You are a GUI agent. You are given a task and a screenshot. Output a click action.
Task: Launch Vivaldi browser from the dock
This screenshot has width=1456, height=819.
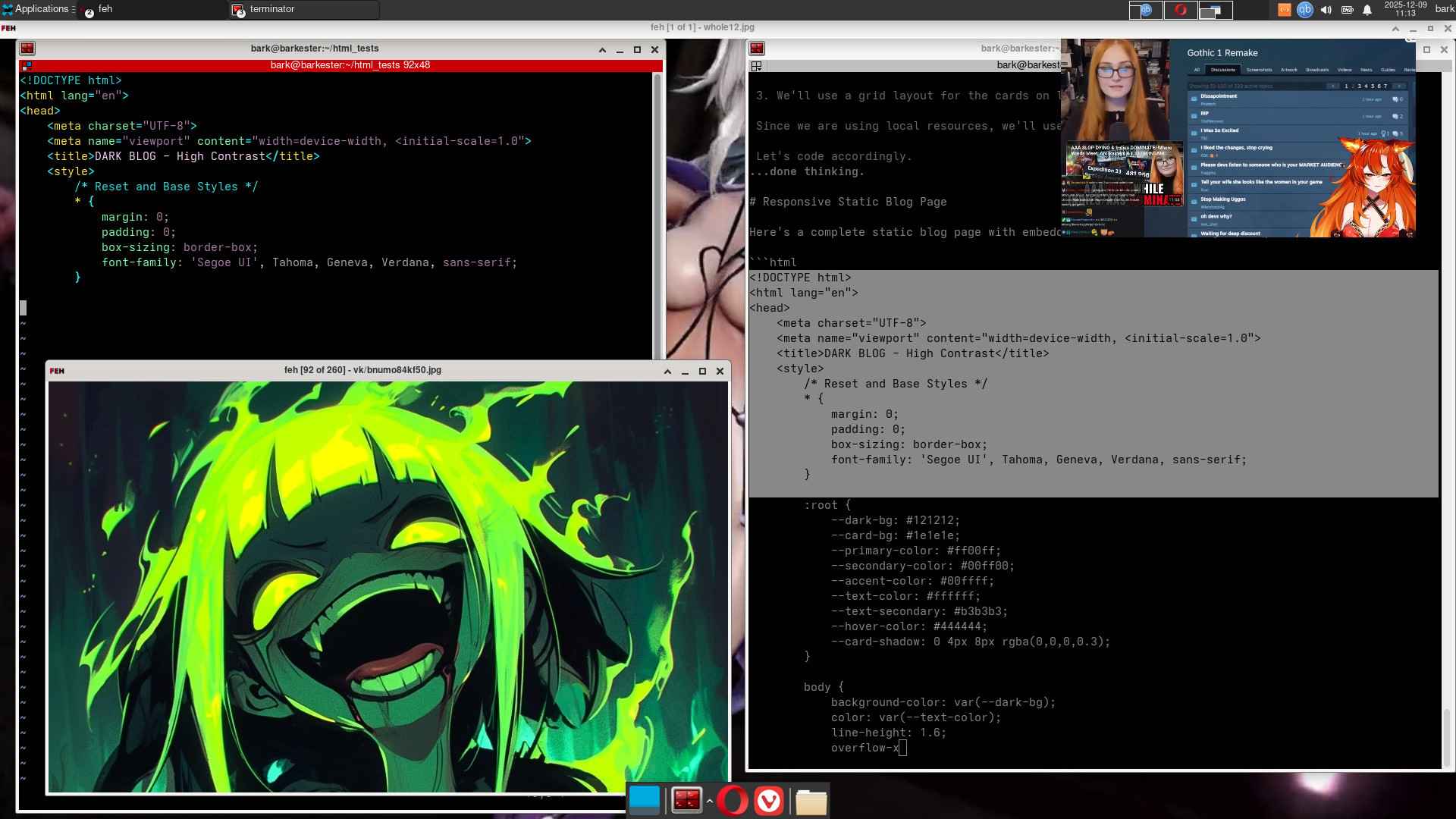(x=768, y=801)
